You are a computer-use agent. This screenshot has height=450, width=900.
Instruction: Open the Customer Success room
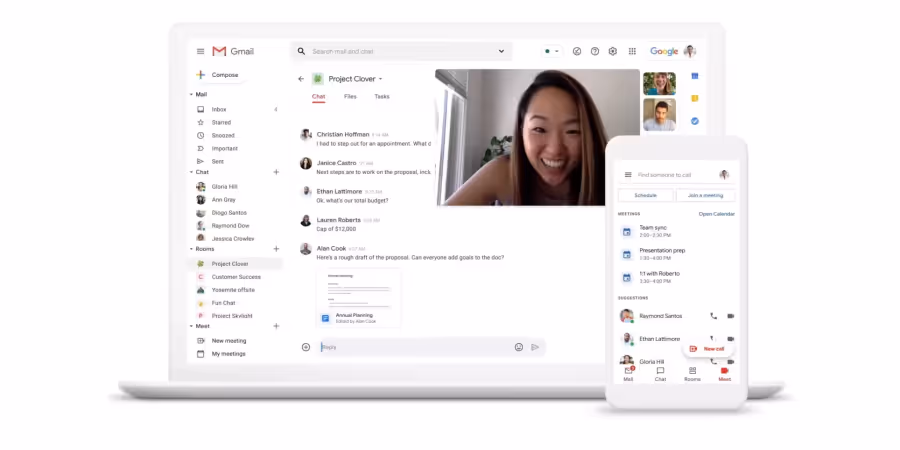[236, 277]
